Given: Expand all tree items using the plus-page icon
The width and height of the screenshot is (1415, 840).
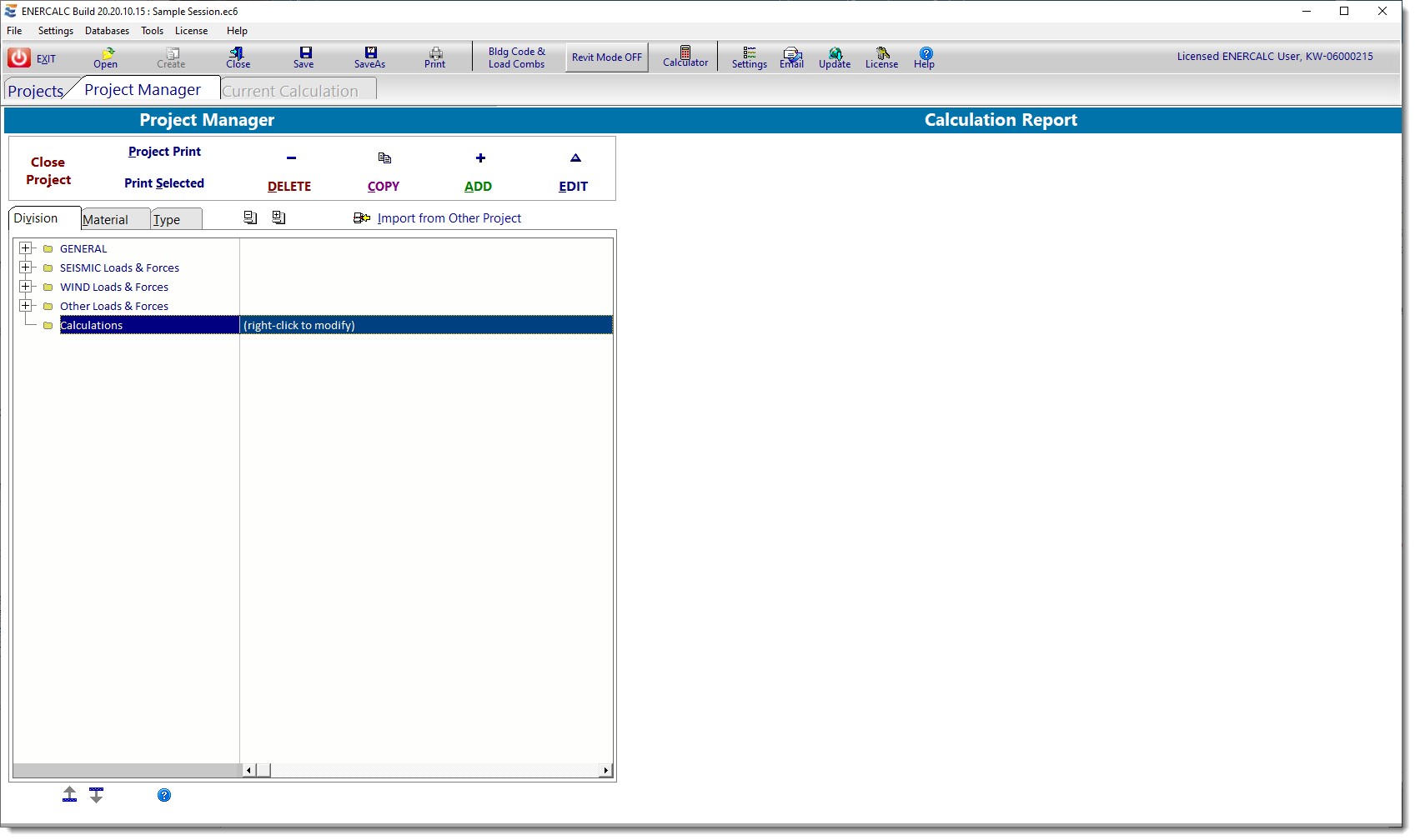Looking at the screenshot, I should (x=278, y=217).
